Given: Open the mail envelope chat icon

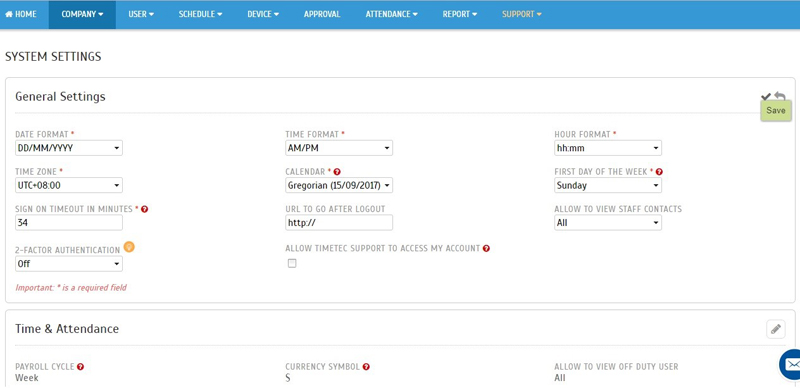Looking at the screenshot, I should click(791, 364).
